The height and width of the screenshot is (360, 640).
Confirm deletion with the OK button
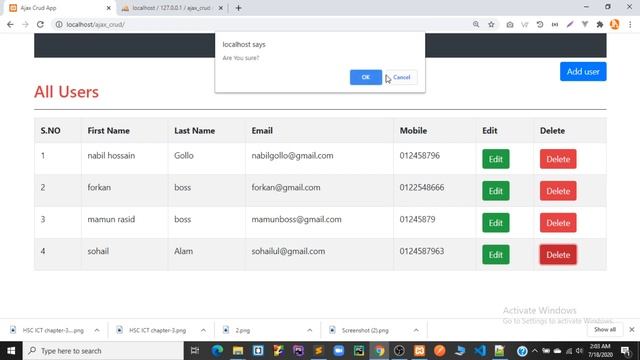coord(366,77)
